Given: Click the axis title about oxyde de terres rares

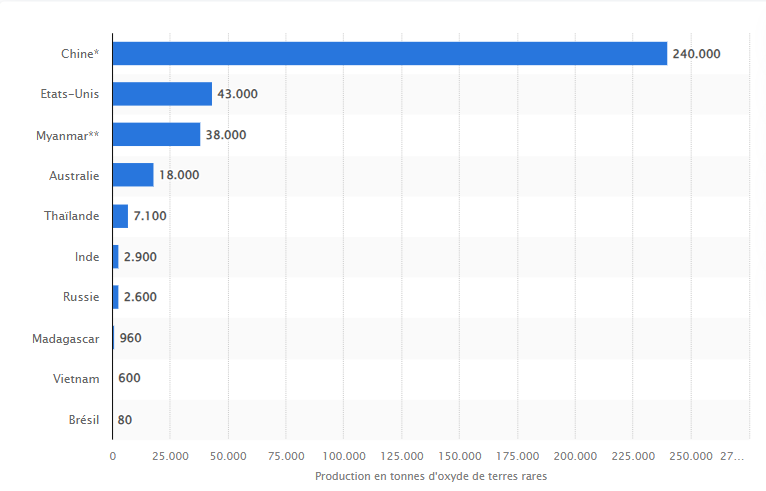Looking at the screenshot, I should tap(431, 477).
